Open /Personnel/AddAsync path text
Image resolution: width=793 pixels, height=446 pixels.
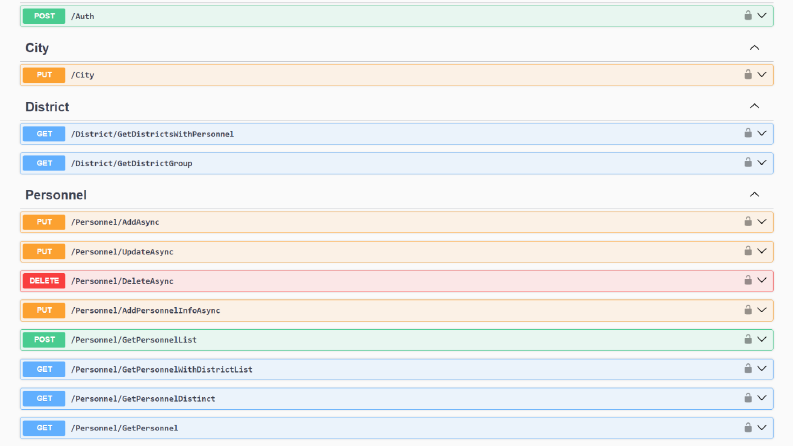tap(115, 222)
